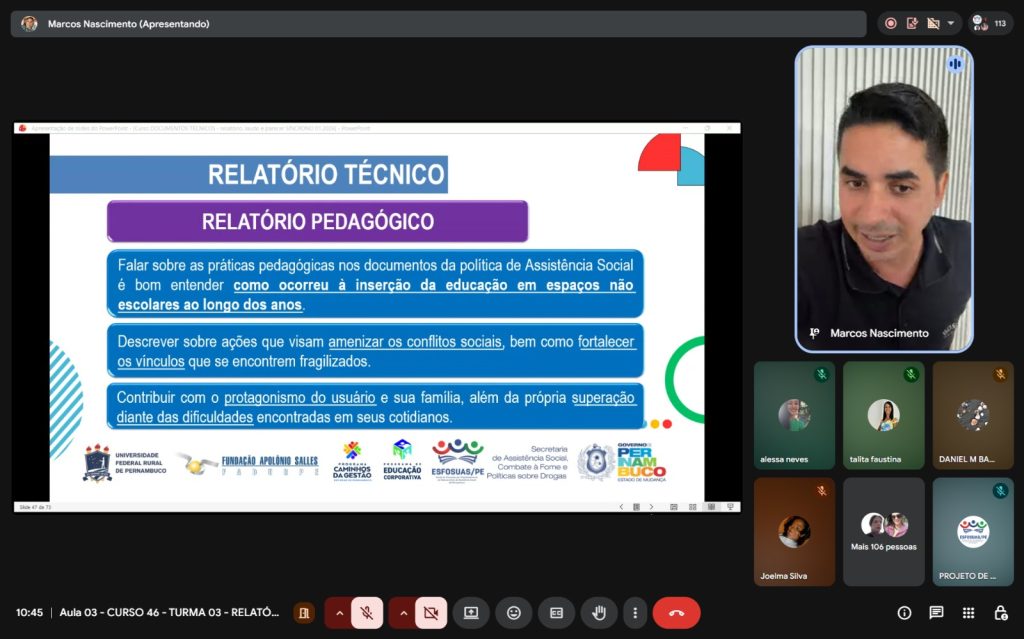Click the red leave call button

tap(676, 612)
